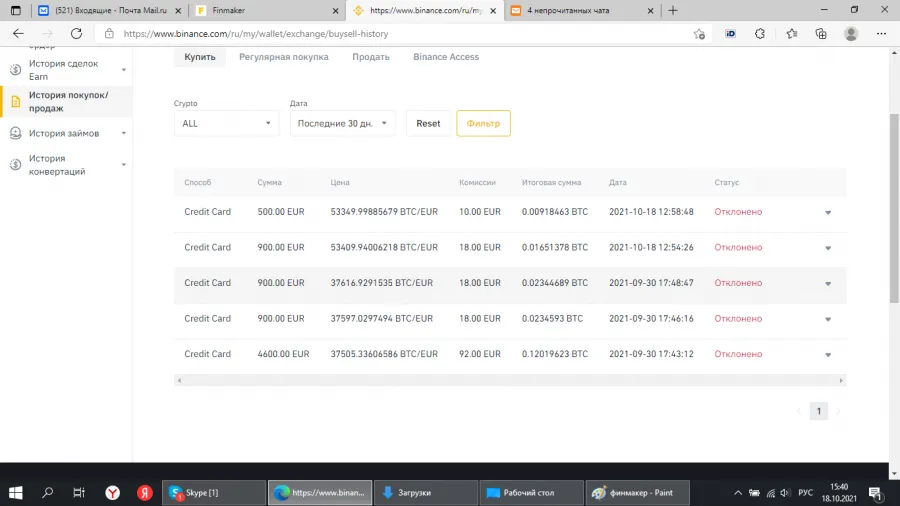Image resolution: width=900 pixels, height=506 pixels.
Task: Go to pagination page 1
Action: pos(818,411)
